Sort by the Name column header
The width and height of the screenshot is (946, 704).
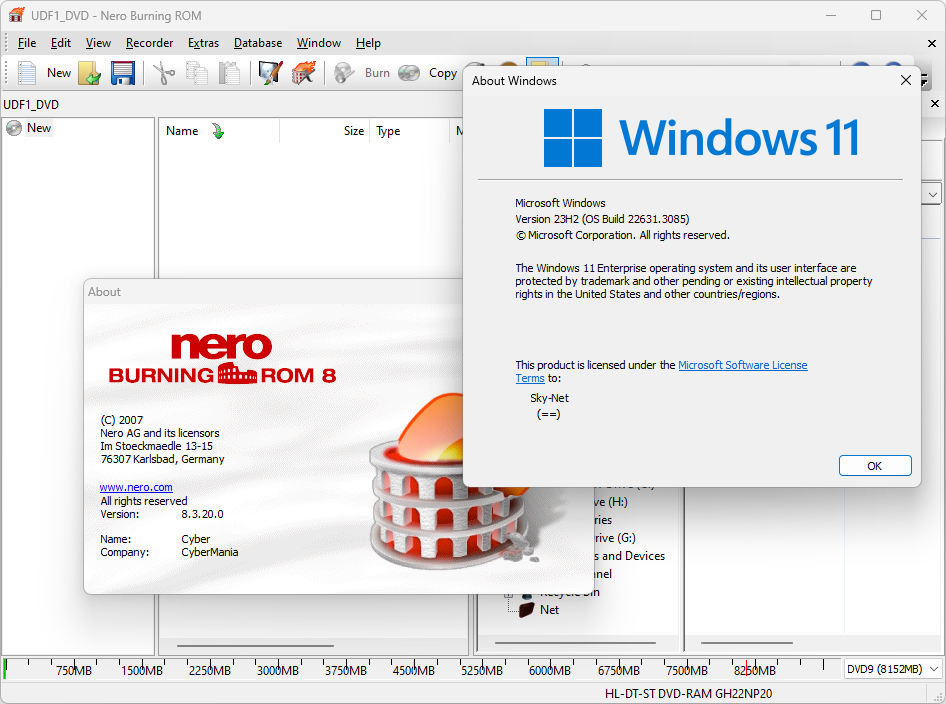[218, 131]
